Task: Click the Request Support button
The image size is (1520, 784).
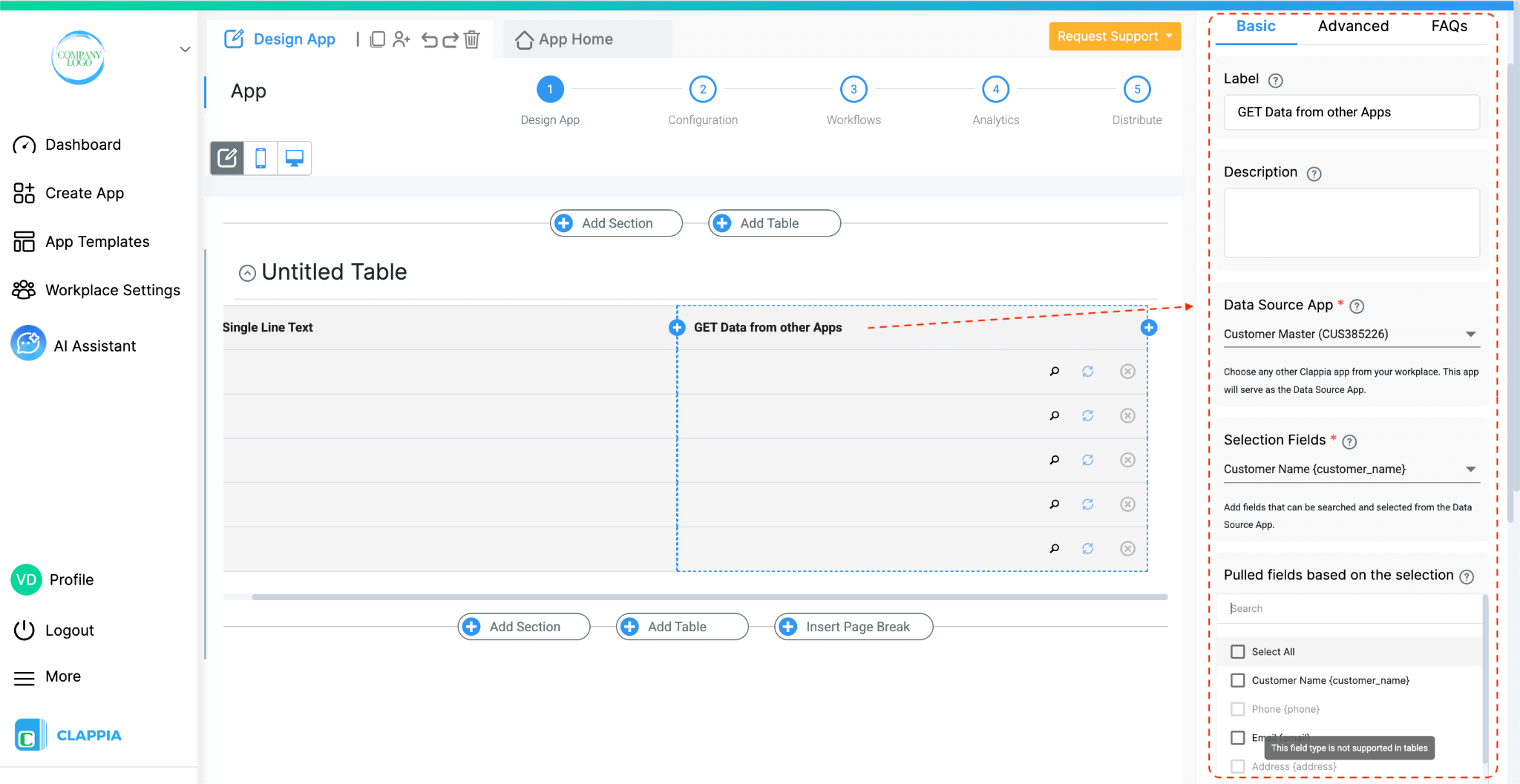Action: click(1113, 36)
